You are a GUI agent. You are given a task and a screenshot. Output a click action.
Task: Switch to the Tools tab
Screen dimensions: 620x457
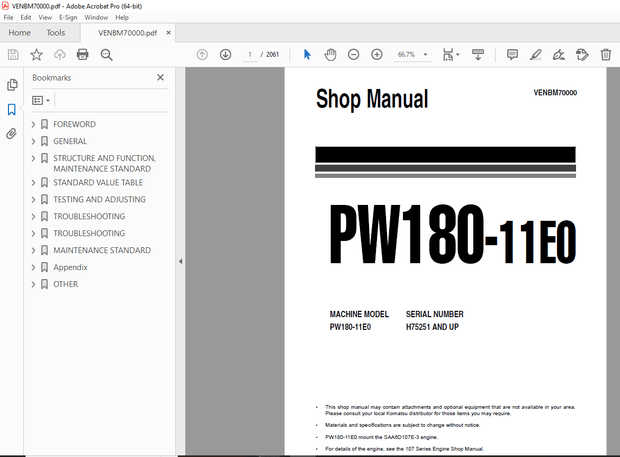[55, 33]
